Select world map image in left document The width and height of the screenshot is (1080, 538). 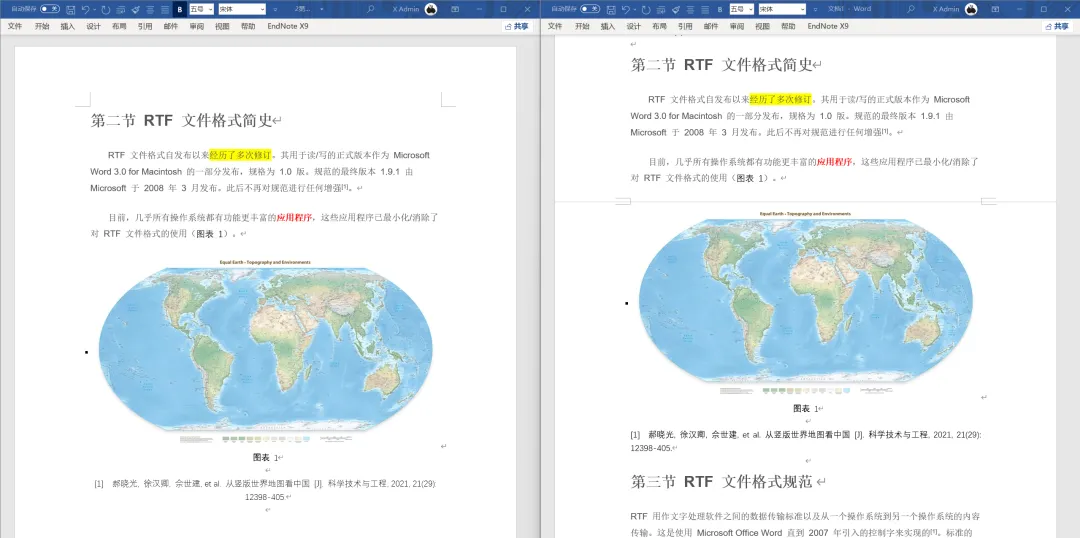(x=266, y=351)
